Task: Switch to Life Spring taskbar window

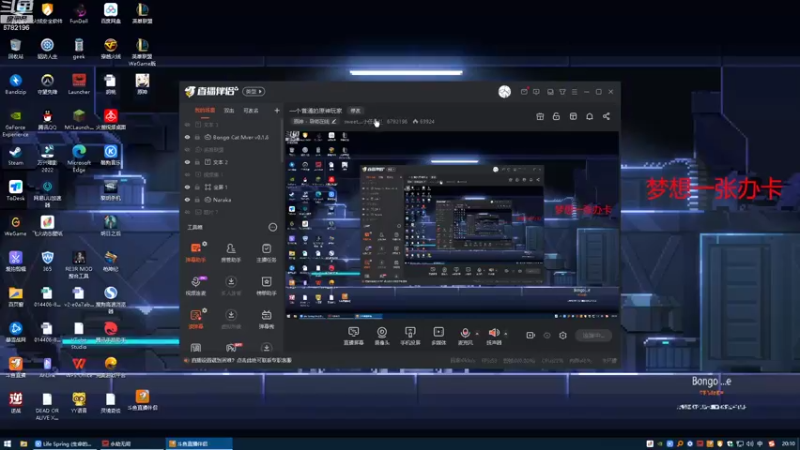Action: pos(64,444)
